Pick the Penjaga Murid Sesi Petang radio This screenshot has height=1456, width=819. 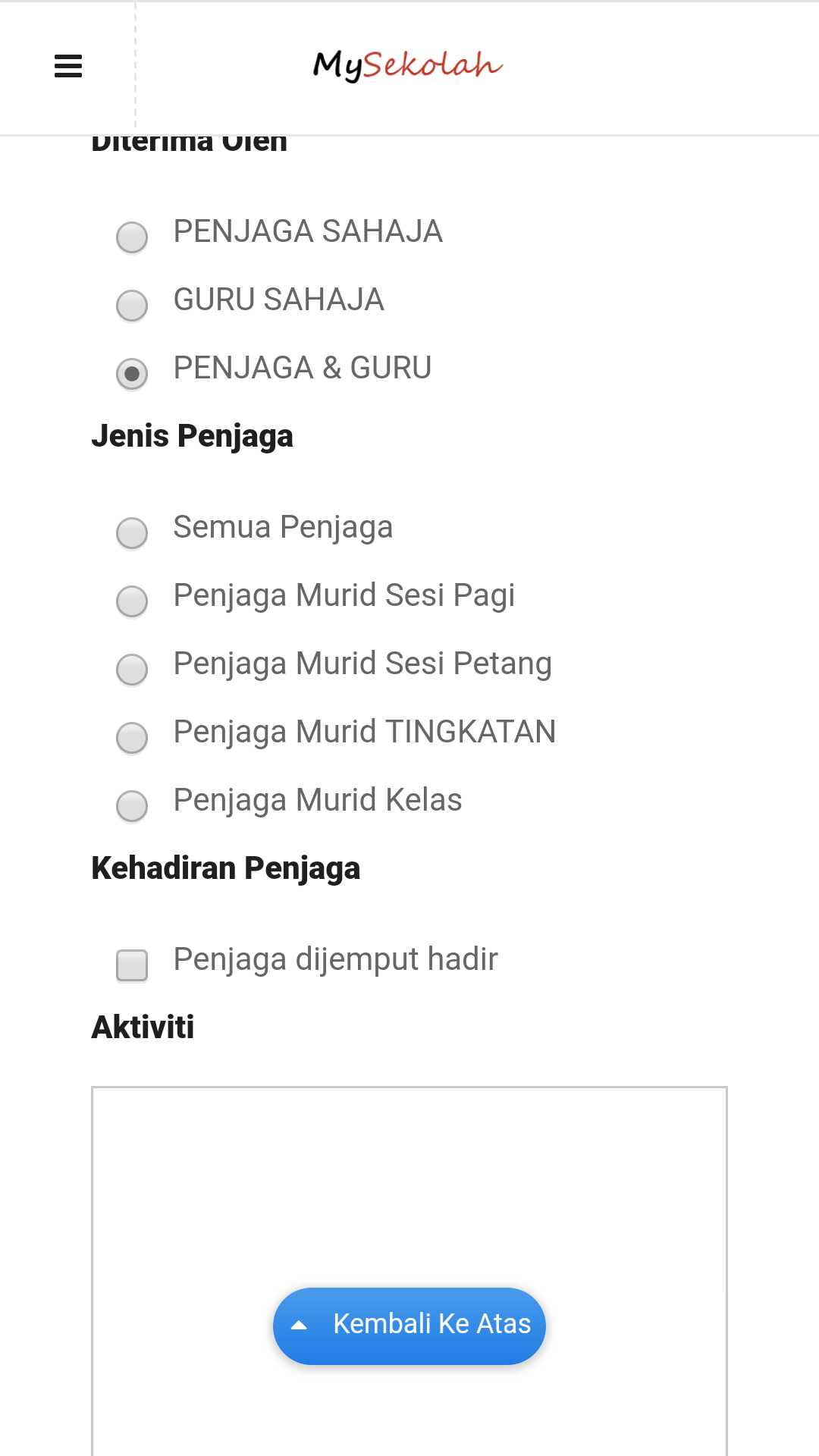coord(132,670)
